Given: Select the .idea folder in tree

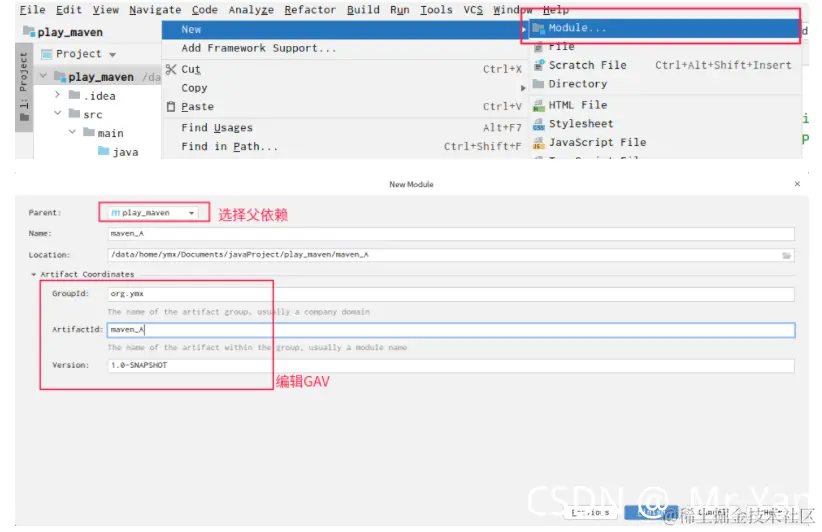Looking at the screenshot, I should pos(92,95).
